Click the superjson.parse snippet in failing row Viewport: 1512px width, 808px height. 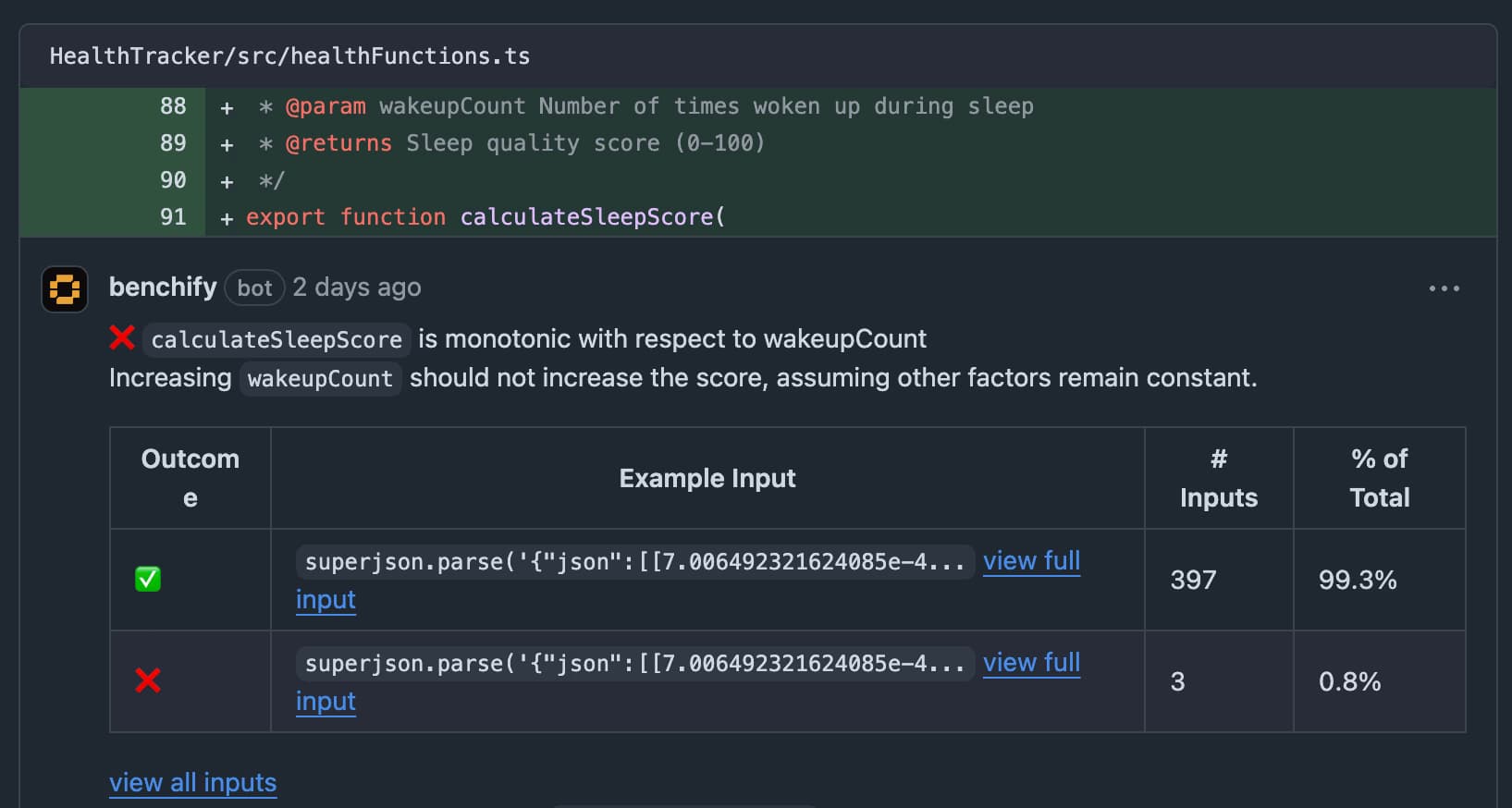pyautogui.click(x=633, y=663)
